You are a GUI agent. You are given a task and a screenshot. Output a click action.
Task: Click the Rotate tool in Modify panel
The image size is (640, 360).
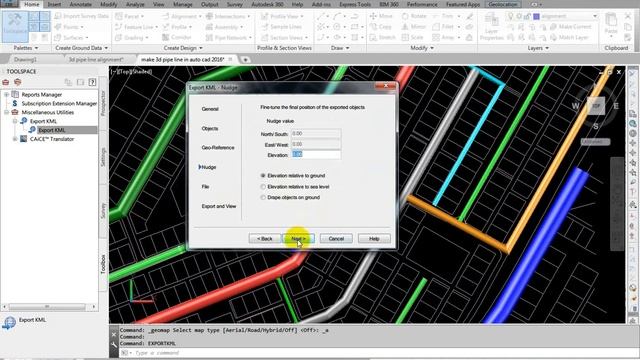[414, 16]
